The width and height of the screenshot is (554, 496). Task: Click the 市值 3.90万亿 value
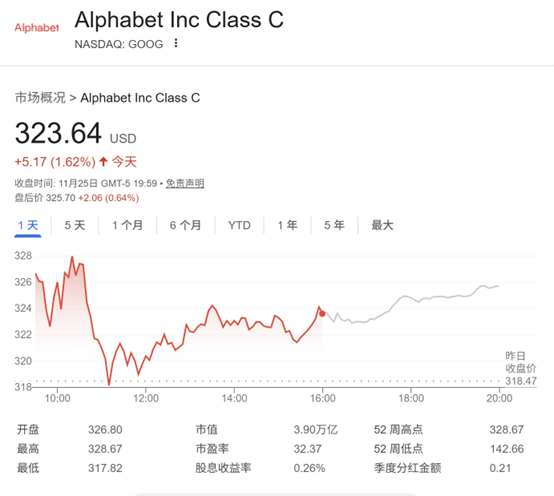[x=316, y=430]
